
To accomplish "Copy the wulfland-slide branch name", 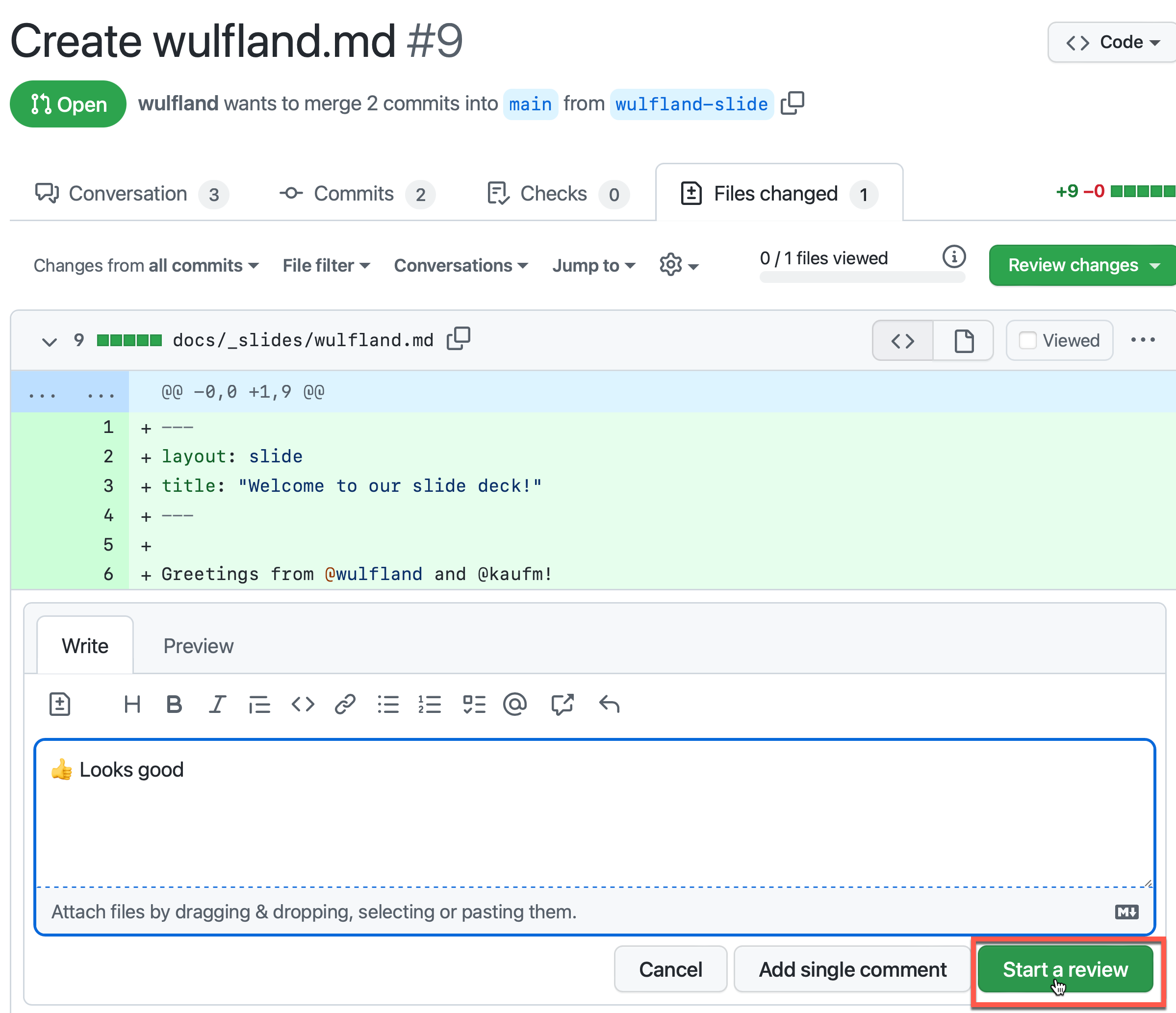I will tap(793, 103).
